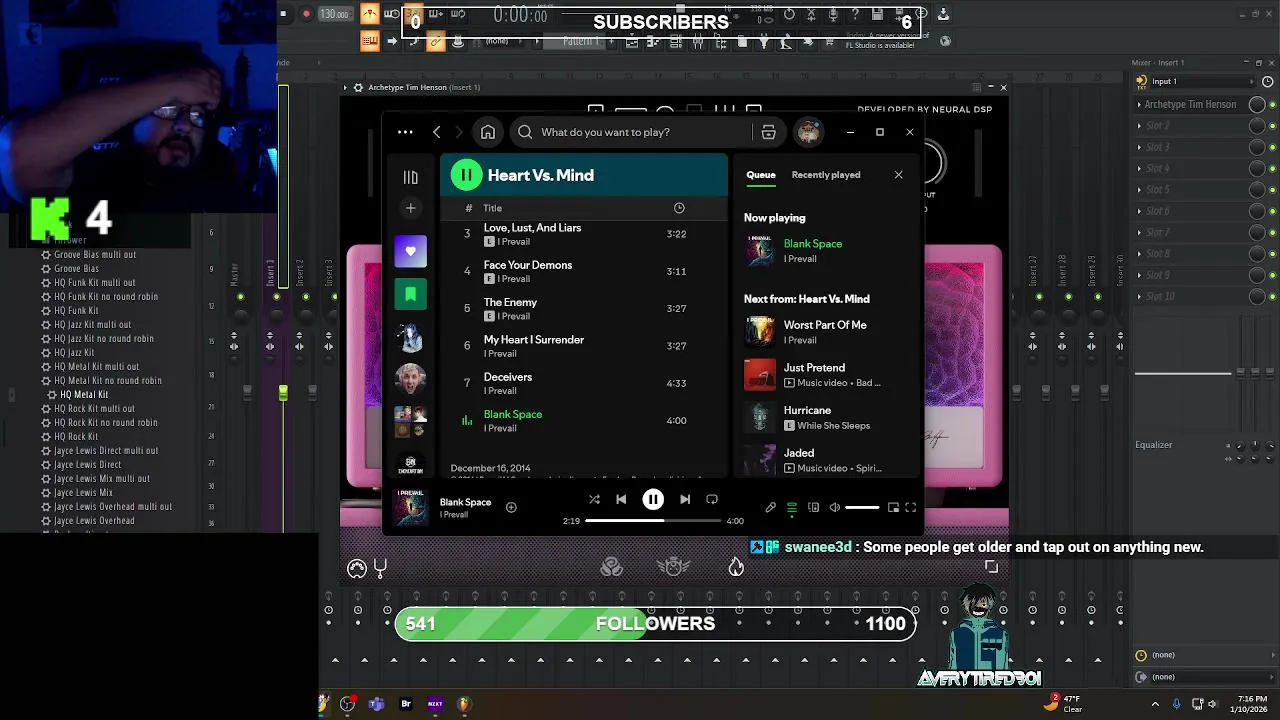The width and height of the screenshot is (1280, 720).
Task: Toggle shuffle in the Spotify player
Action: tap(594, 499)
